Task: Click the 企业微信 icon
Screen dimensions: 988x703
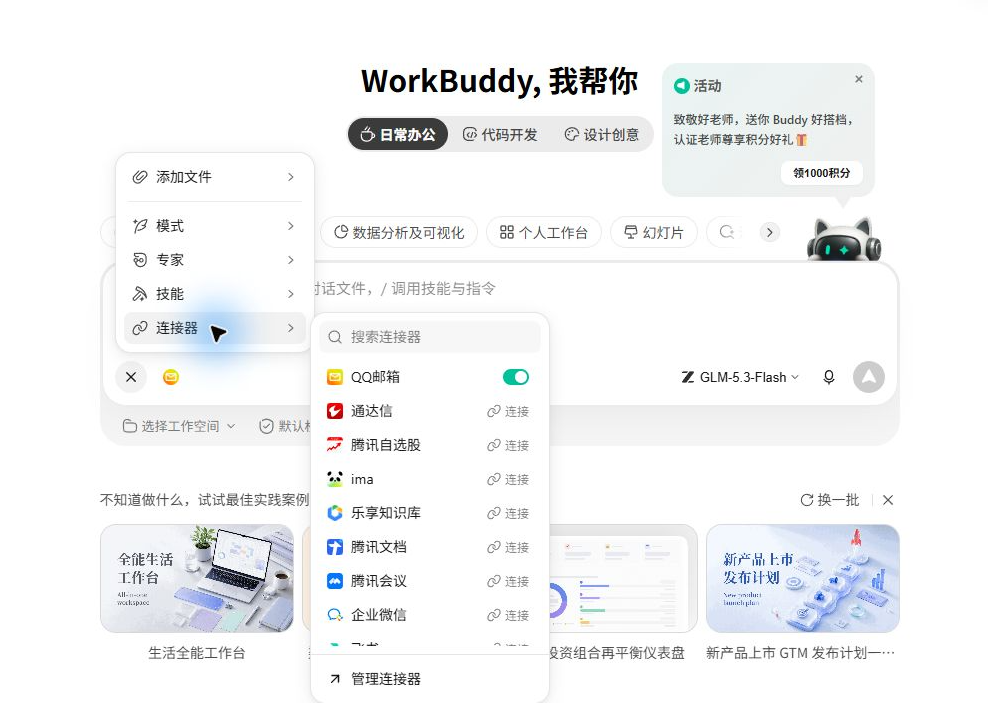Action: pos(335,615)
